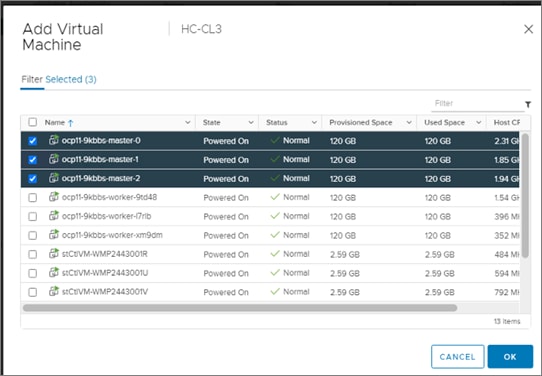Screen dimensions: 542x376
Task: Click the OK button
Action: click(510, 357)
